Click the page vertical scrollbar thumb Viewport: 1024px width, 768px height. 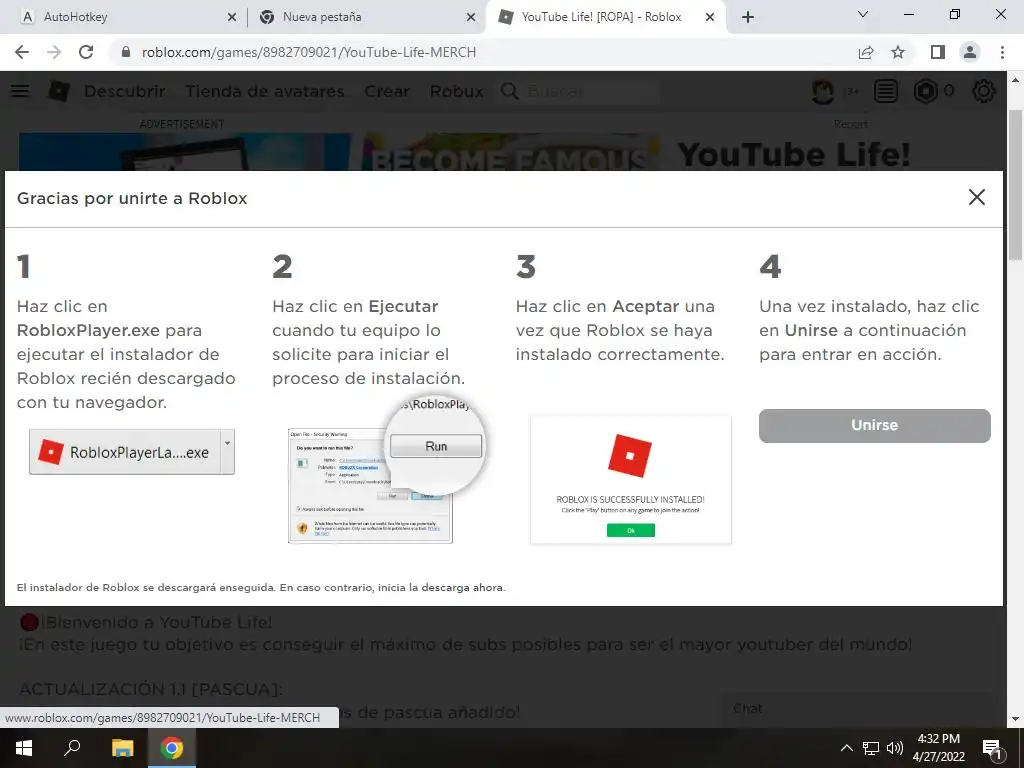pos(1015,185)
